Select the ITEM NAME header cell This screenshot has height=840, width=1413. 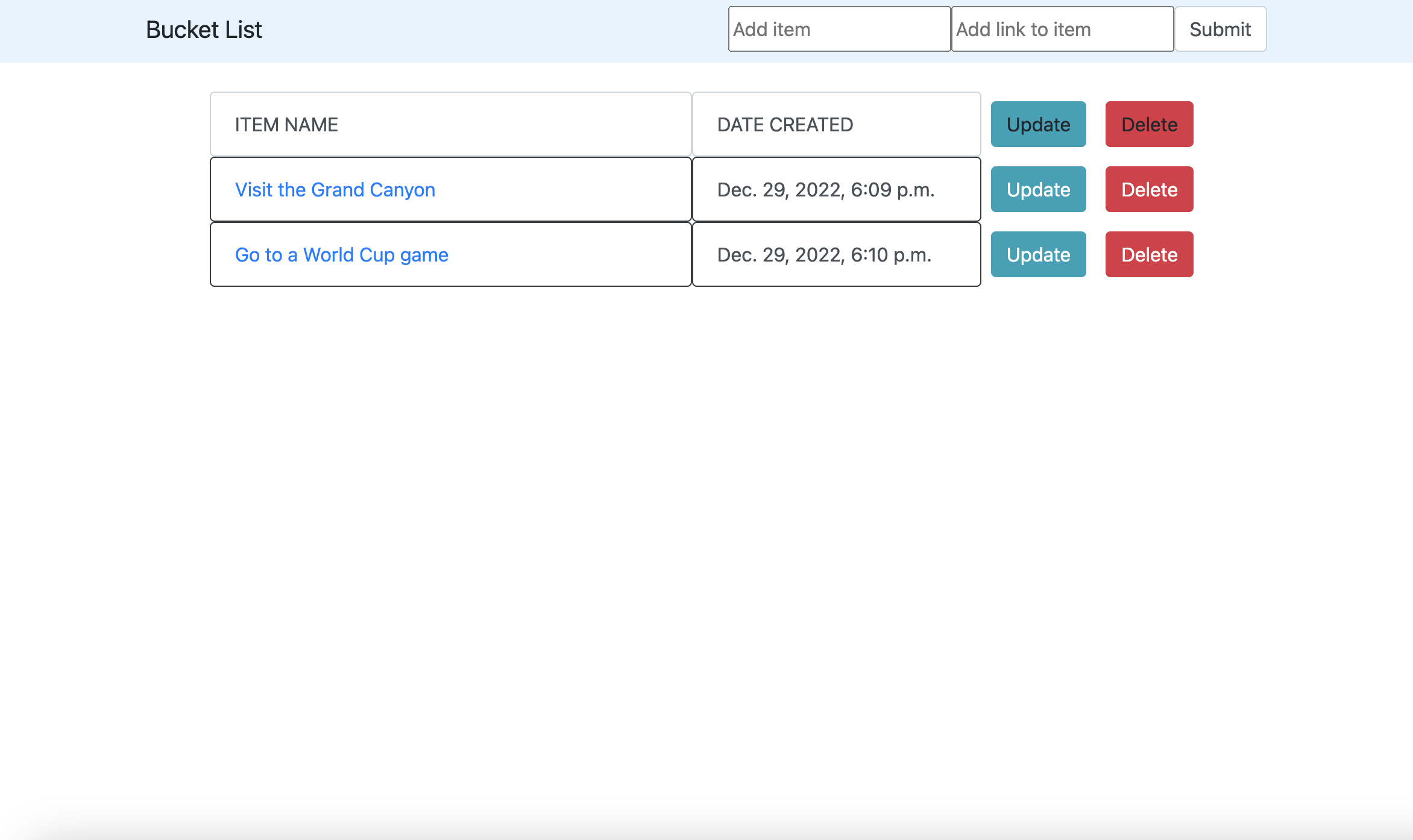pos(450,124)
